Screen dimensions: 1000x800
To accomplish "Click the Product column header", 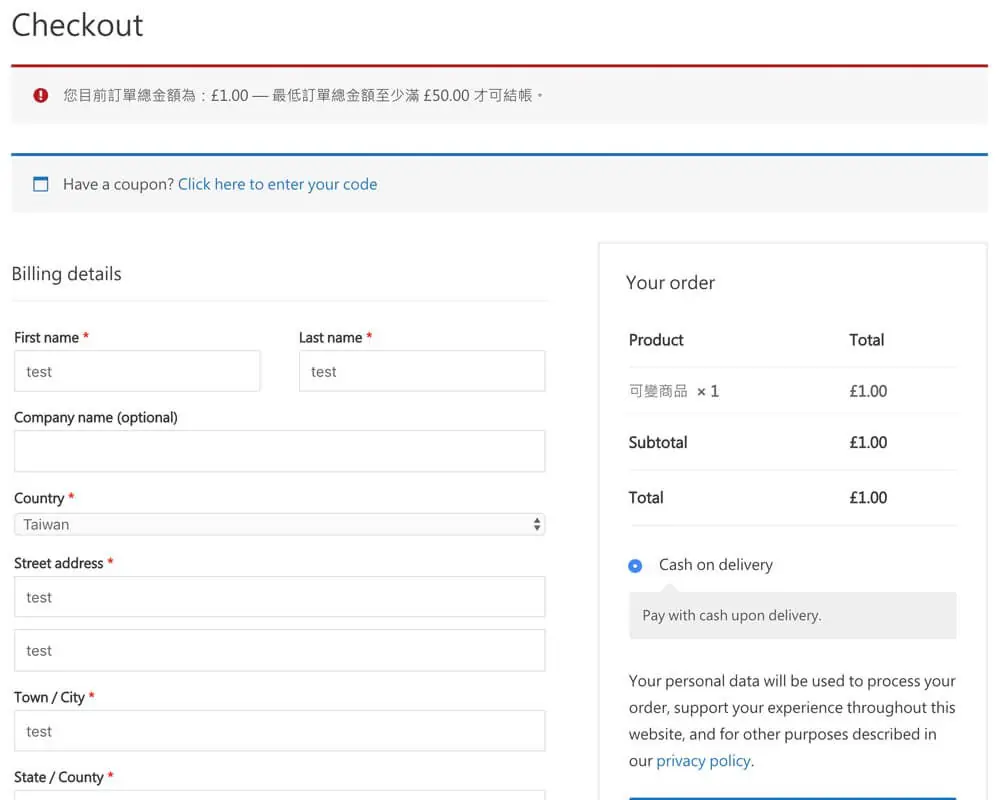I will [x=656, y=340].
